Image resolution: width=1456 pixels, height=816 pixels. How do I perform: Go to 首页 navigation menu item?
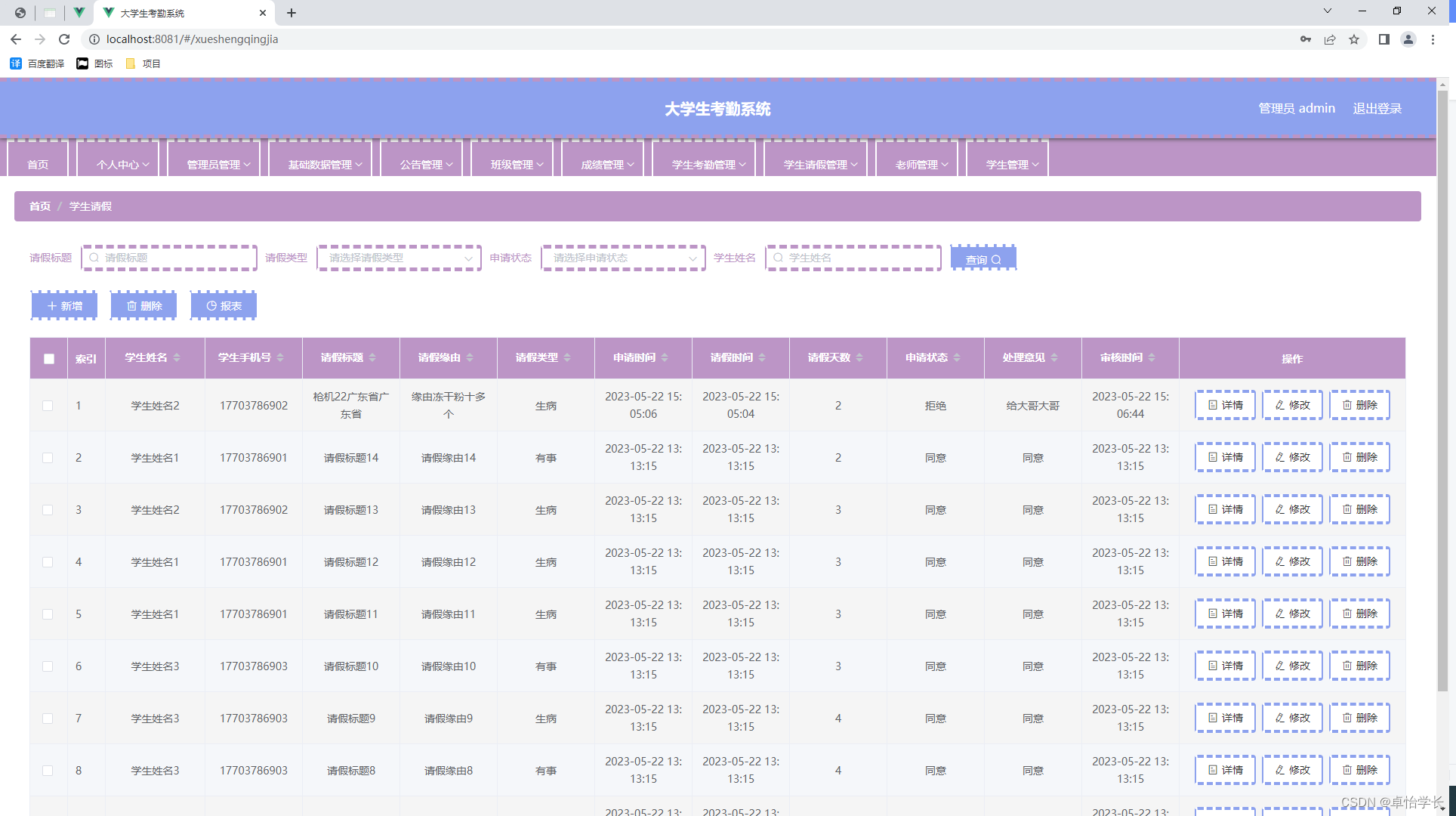click(38, 164)
